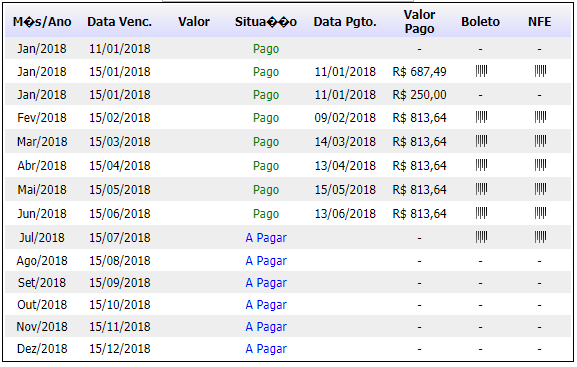The height and width of the screenshot is (367, 577).
Task: Click the Boleto column header
Action: 480,22
